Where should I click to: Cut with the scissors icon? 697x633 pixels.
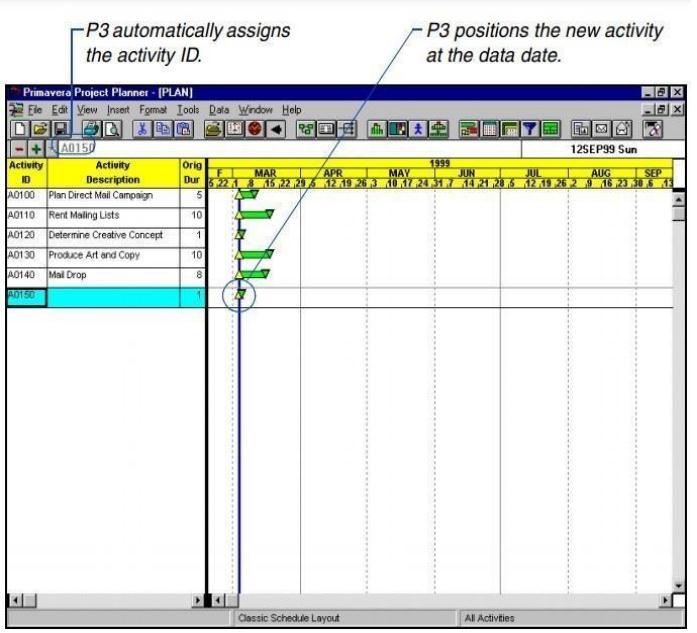142,129
